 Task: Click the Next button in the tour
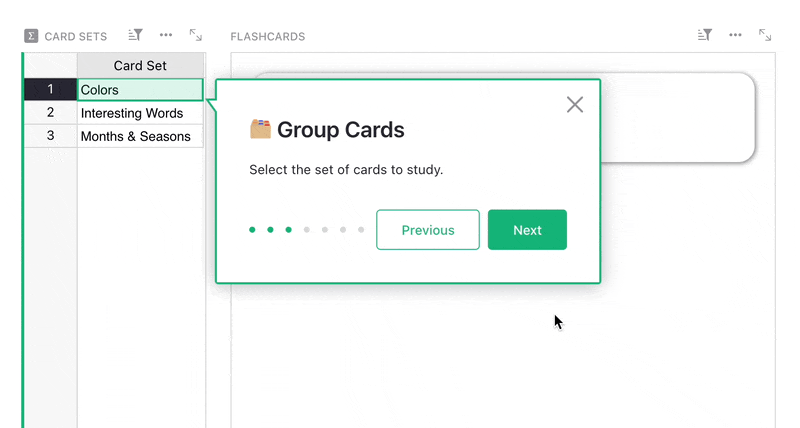click(x=527, y=230)
